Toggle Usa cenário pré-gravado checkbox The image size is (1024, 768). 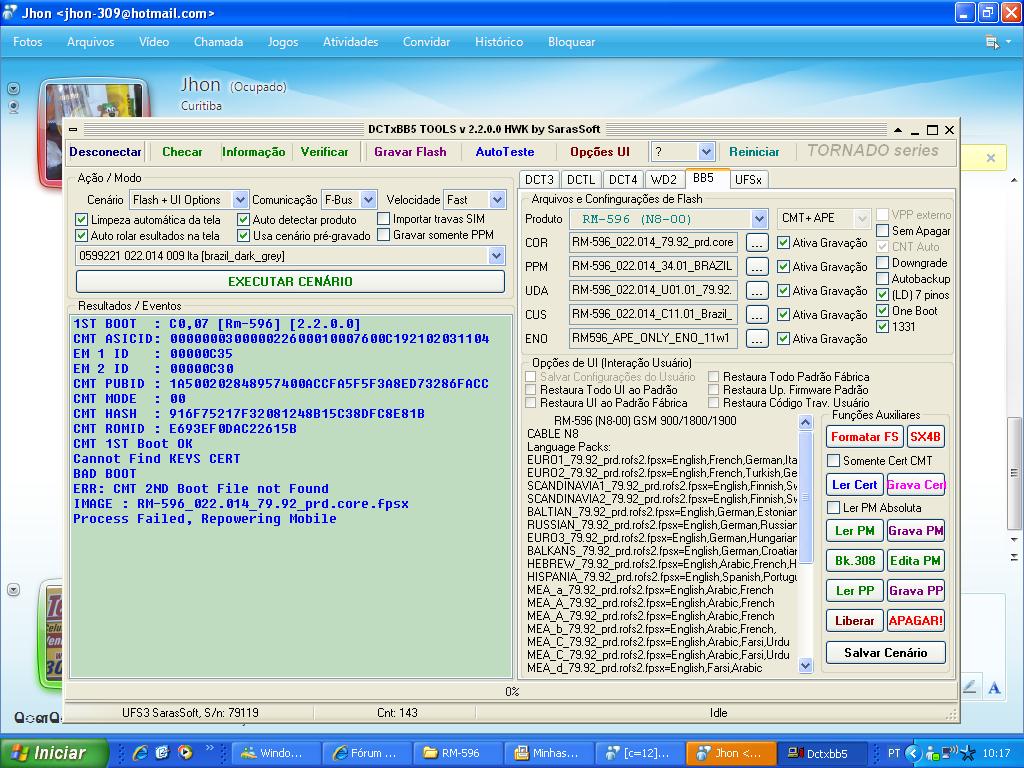point(244,235)
